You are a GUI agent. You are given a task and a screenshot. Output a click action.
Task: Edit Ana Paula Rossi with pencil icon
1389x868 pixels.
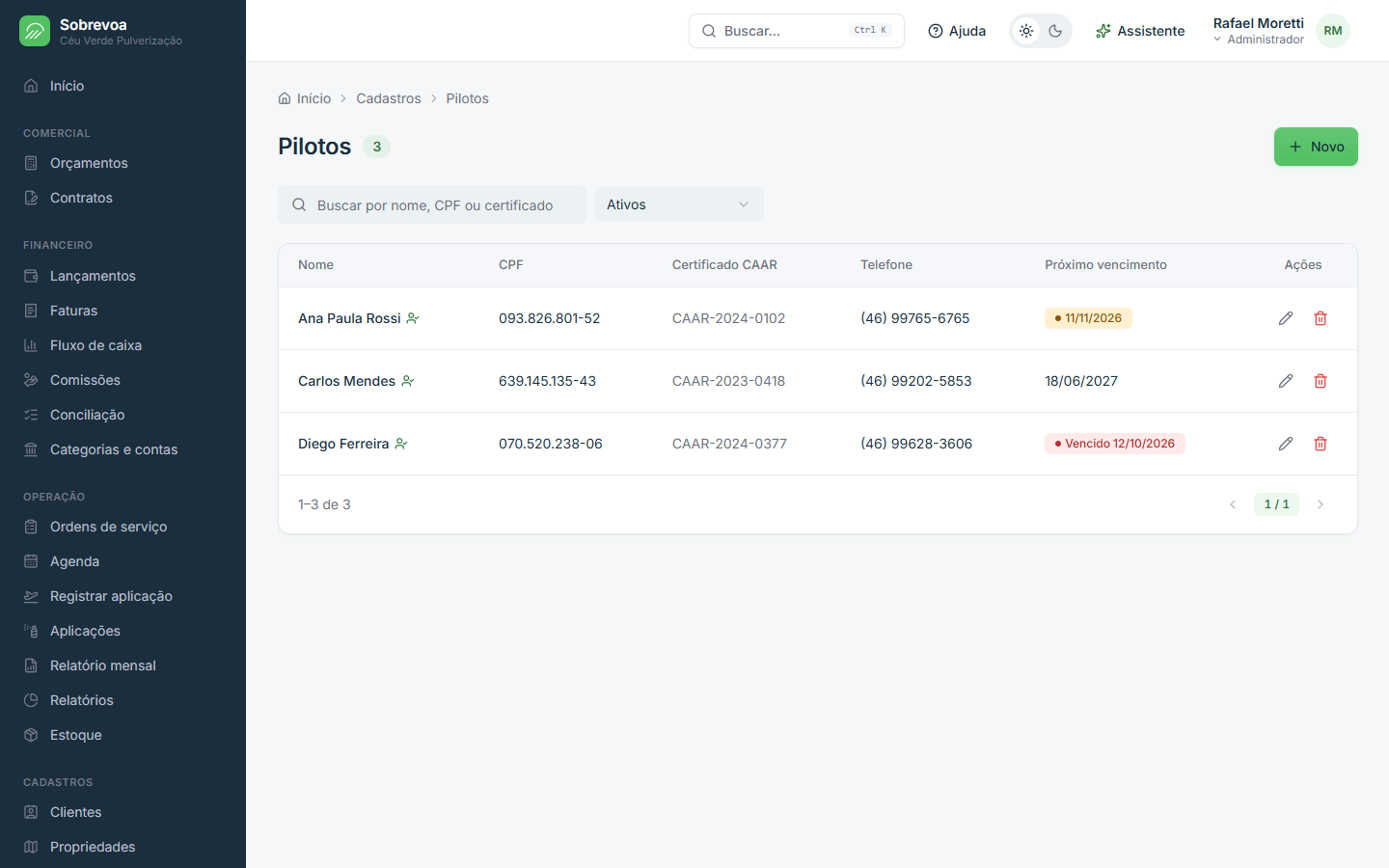click(x=1286, y=318)
